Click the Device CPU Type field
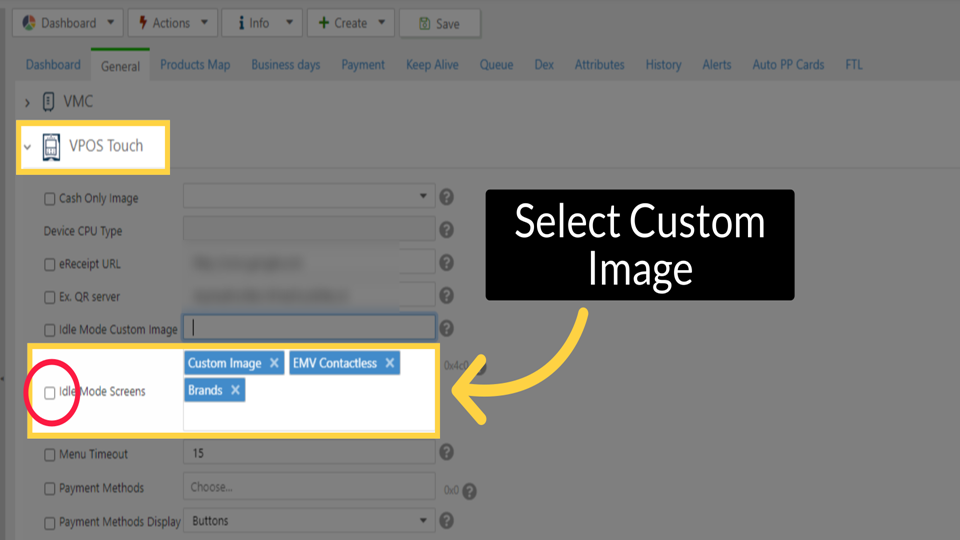Viewport: 960px width, 540px height. pos(309,229)
